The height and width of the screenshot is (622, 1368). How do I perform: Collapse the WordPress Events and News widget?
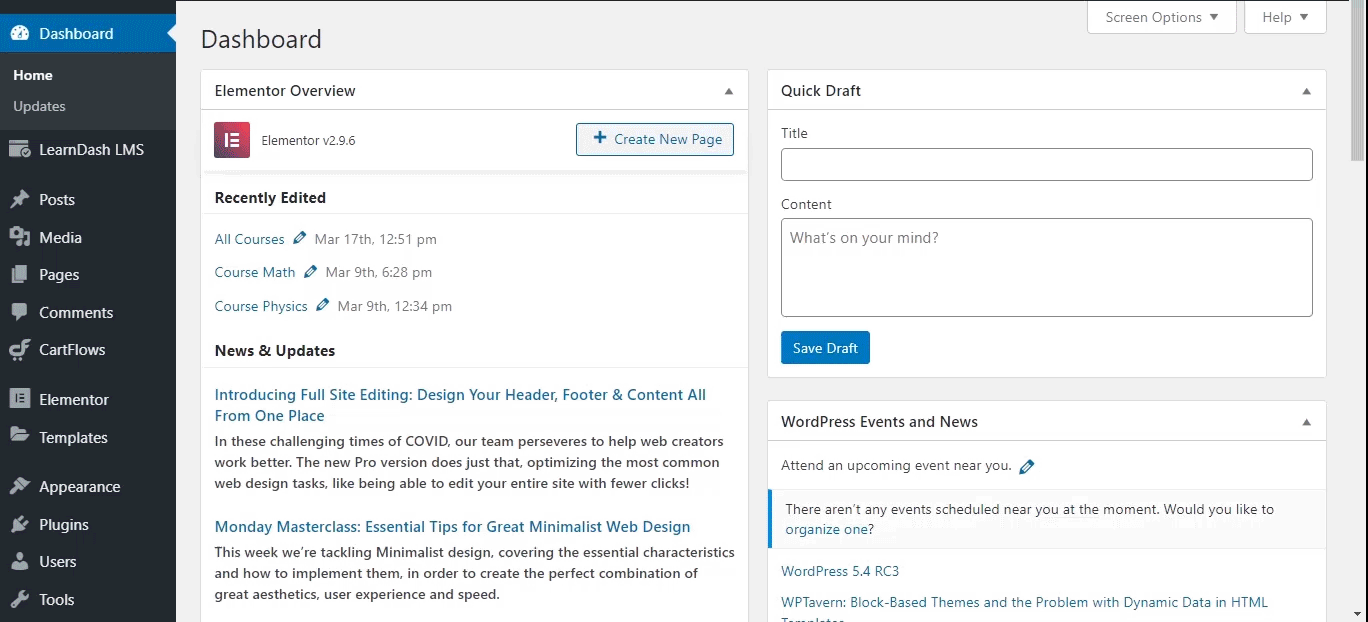(1306, 422)
